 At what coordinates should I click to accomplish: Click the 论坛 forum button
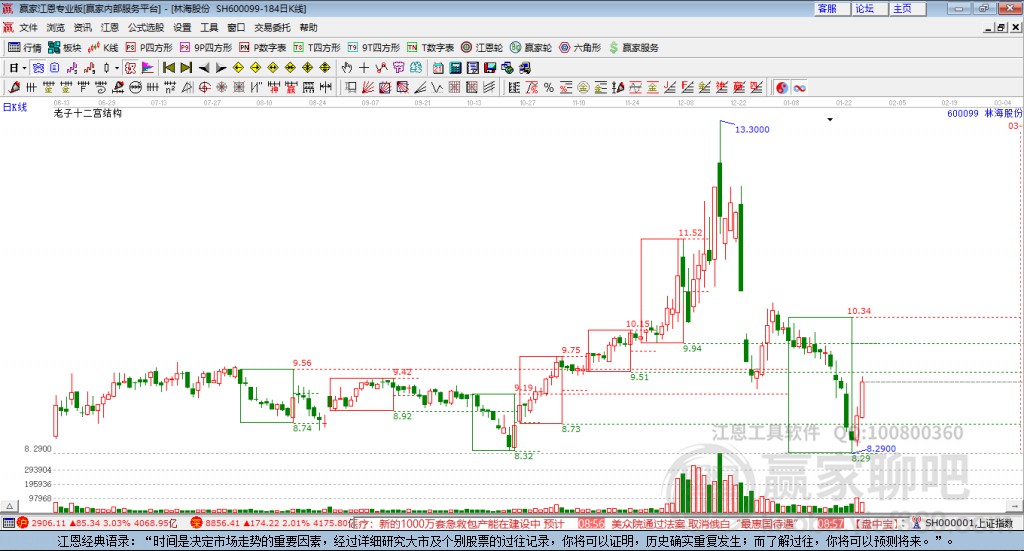tap(870, 8)
